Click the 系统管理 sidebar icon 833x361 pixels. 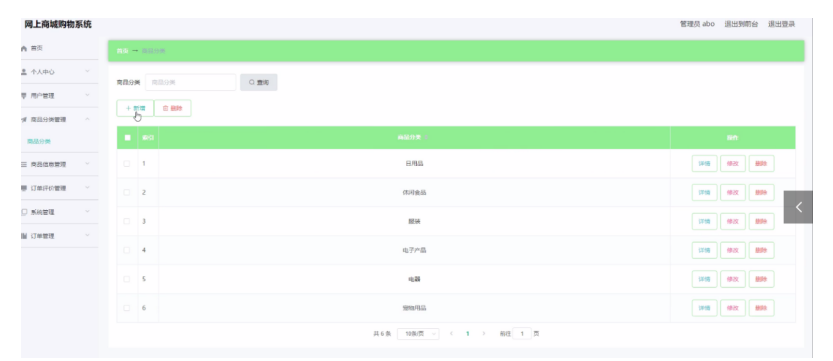click(24, 212)
